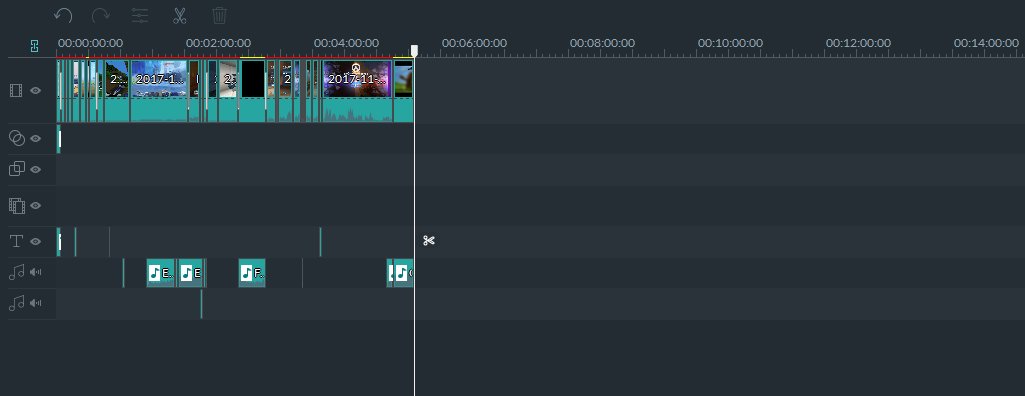Select the small clip on second music track
The image size is (1025, 396).
pos(201,304)
